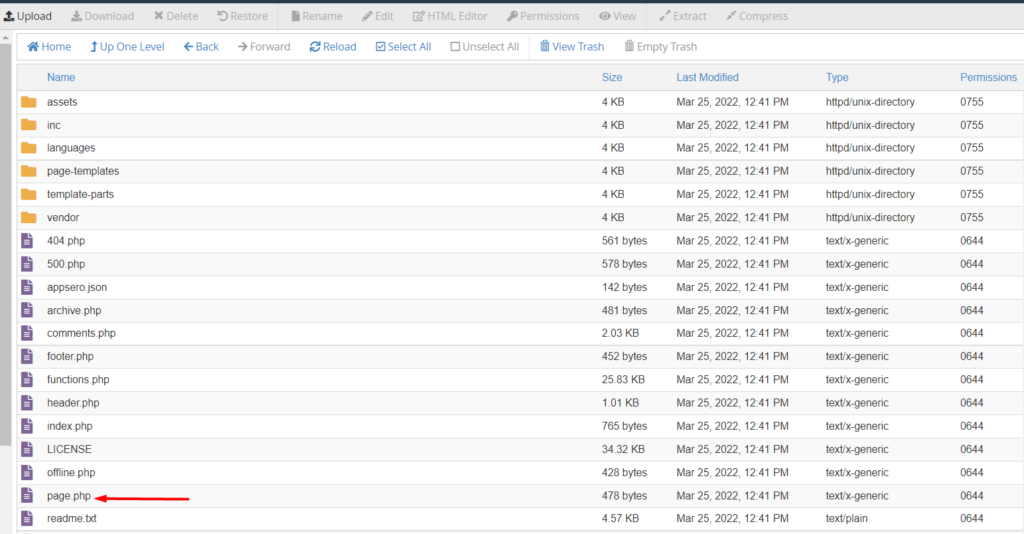Go to Home directory
The width and height of the screenshot is (1024, 534).
[x=49, y=47]
